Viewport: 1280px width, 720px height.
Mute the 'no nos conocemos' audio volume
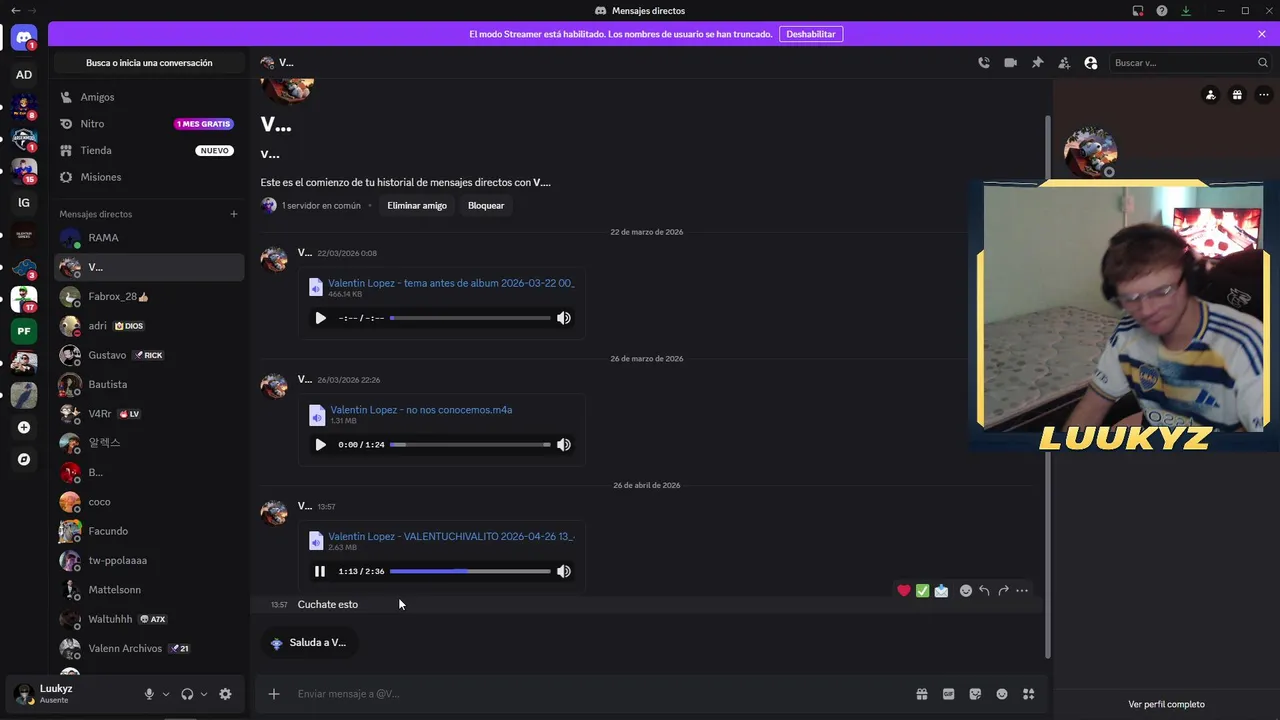(x=564, y=445)
